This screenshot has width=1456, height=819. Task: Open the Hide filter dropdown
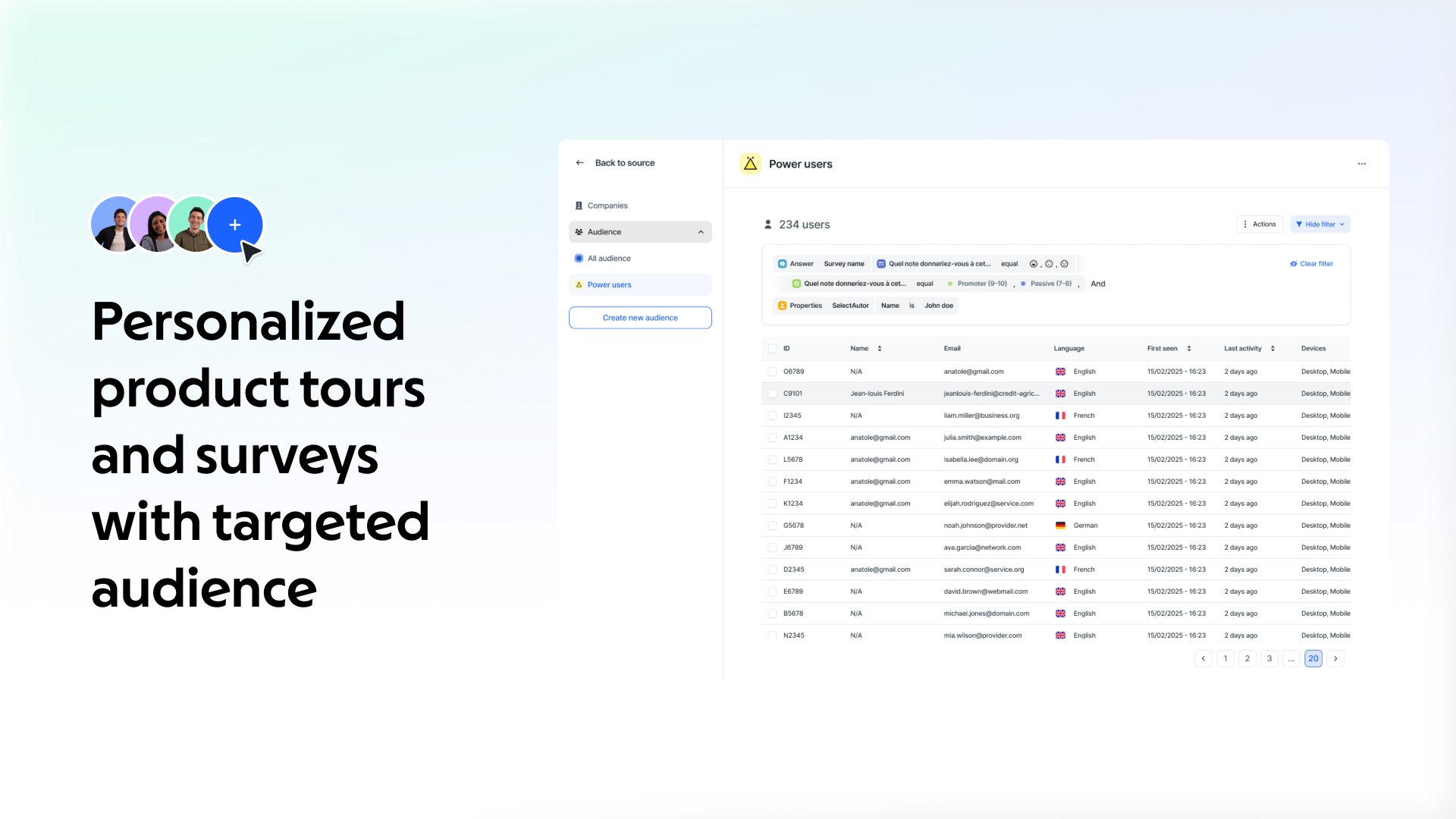point(1319,224)
